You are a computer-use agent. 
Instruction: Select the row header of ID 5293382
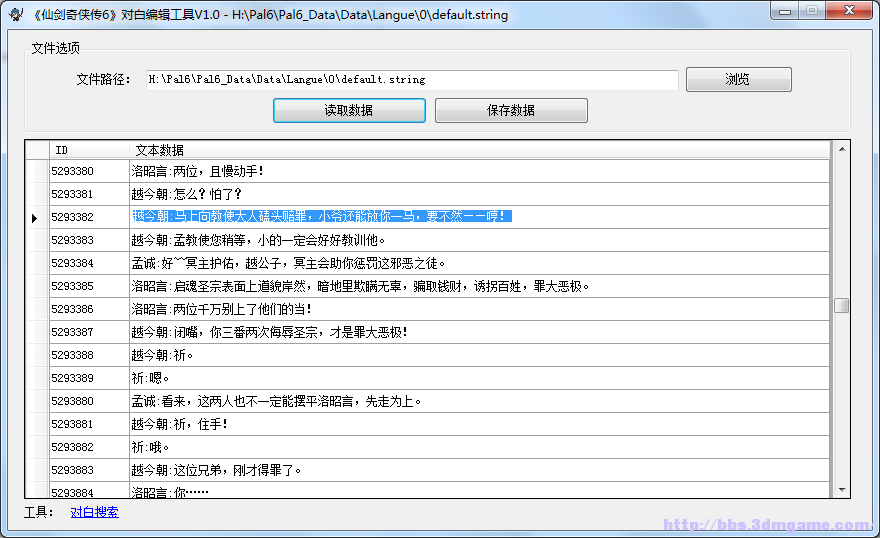(37, 217)
